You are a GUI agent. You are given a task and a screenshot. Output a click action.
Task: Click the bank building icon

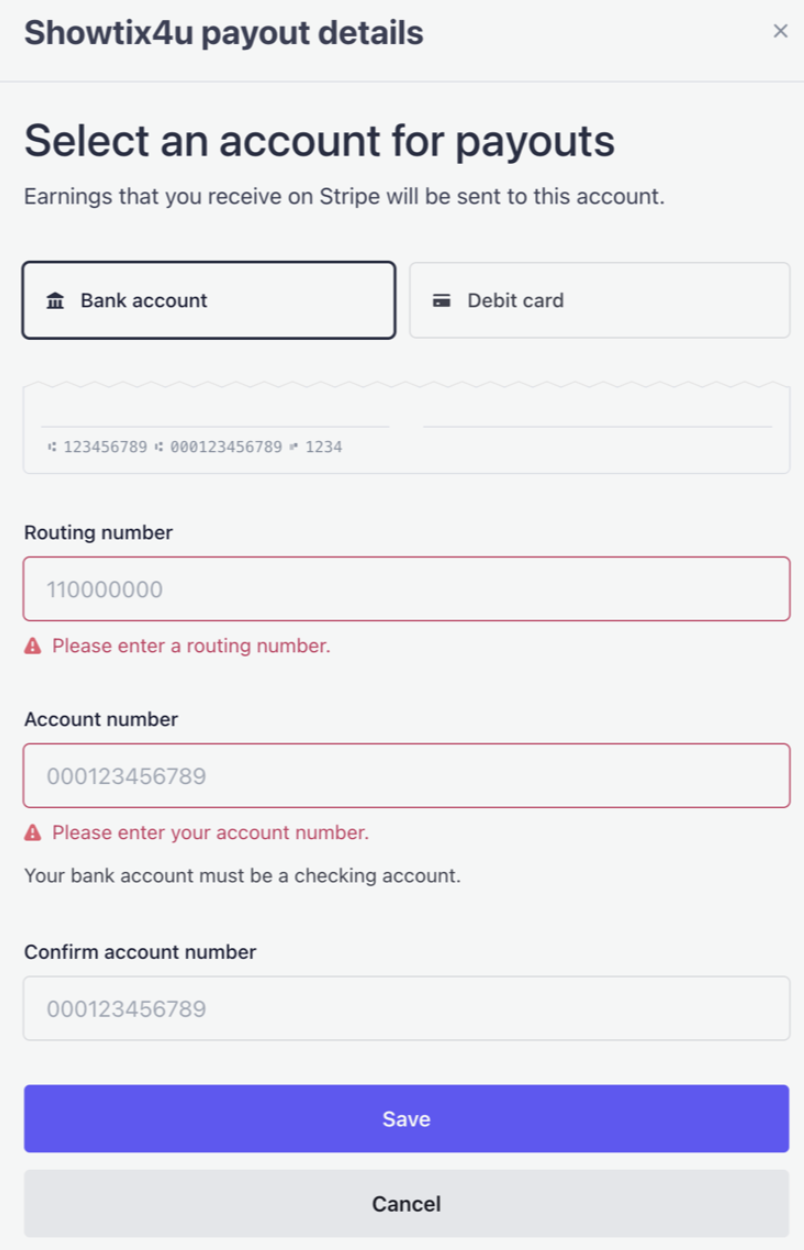tap(55, 301)
